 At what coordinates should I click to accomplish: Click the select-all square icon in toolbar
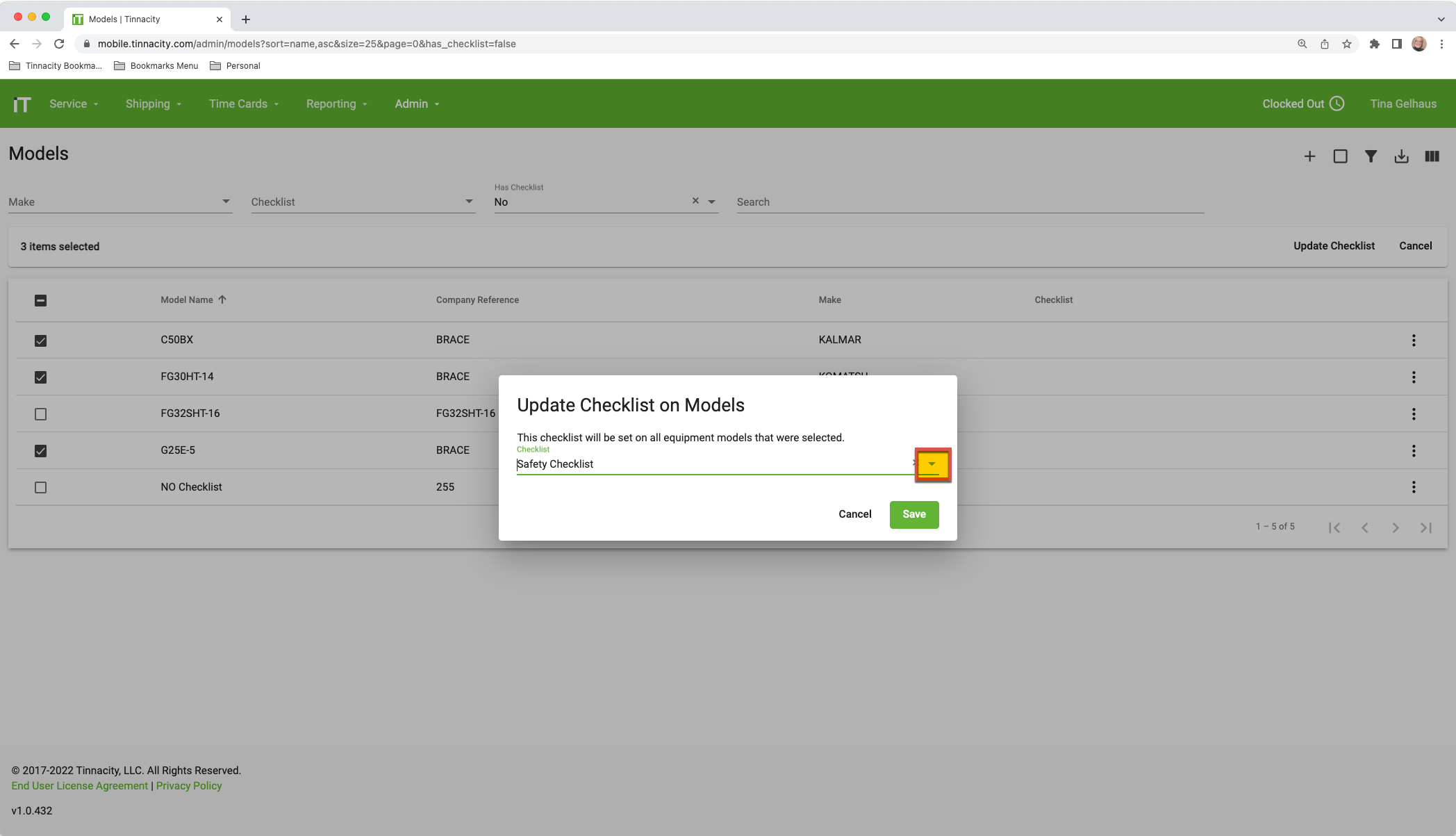(x=1340, y=157)
